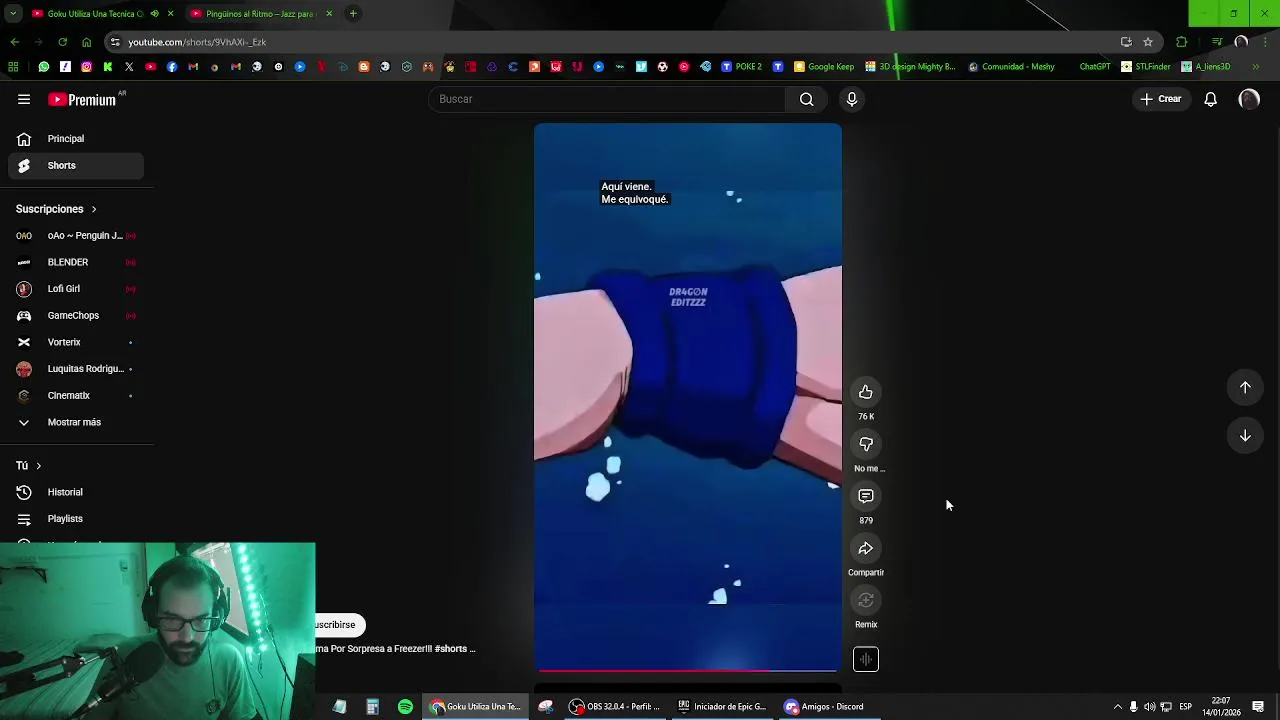
Task: Show hidden system tray icons chevron
Action: 1117,707
